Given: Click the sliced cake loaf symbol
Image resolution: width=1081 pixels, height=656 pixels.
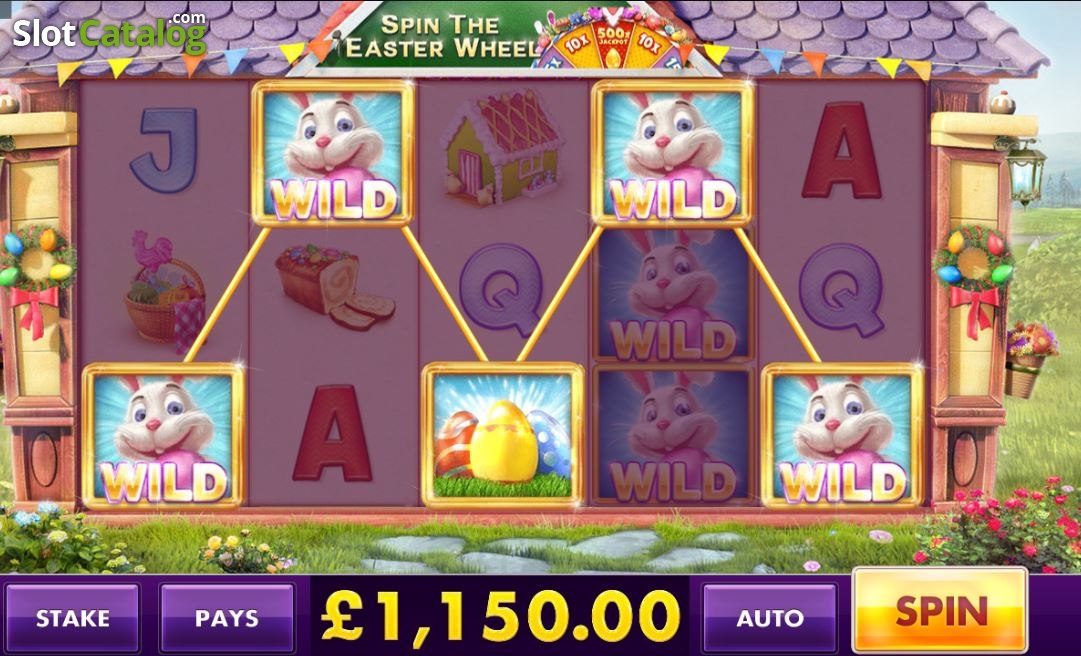Looking at the screenshot, I should tap(335, 287).
